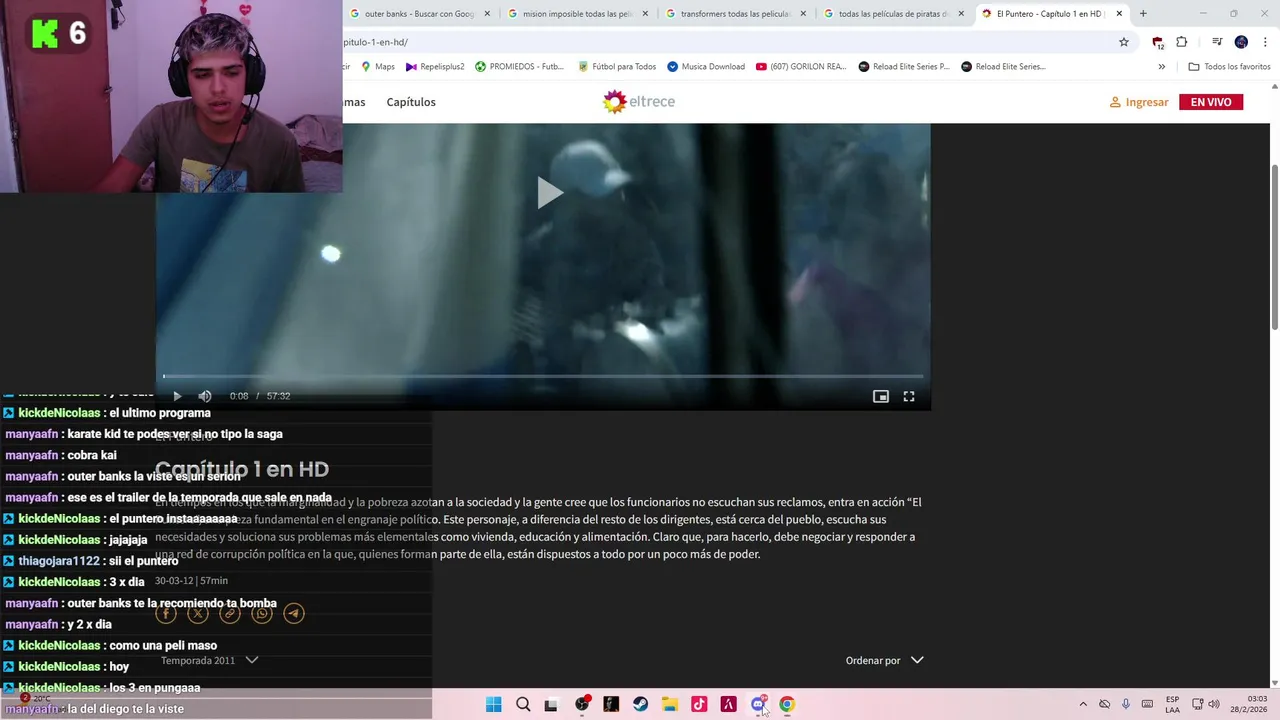The height and width of the screenshot is (720, 1280).
Task: Open the Repelisplus2 bookmark
Action: point(435,67)
